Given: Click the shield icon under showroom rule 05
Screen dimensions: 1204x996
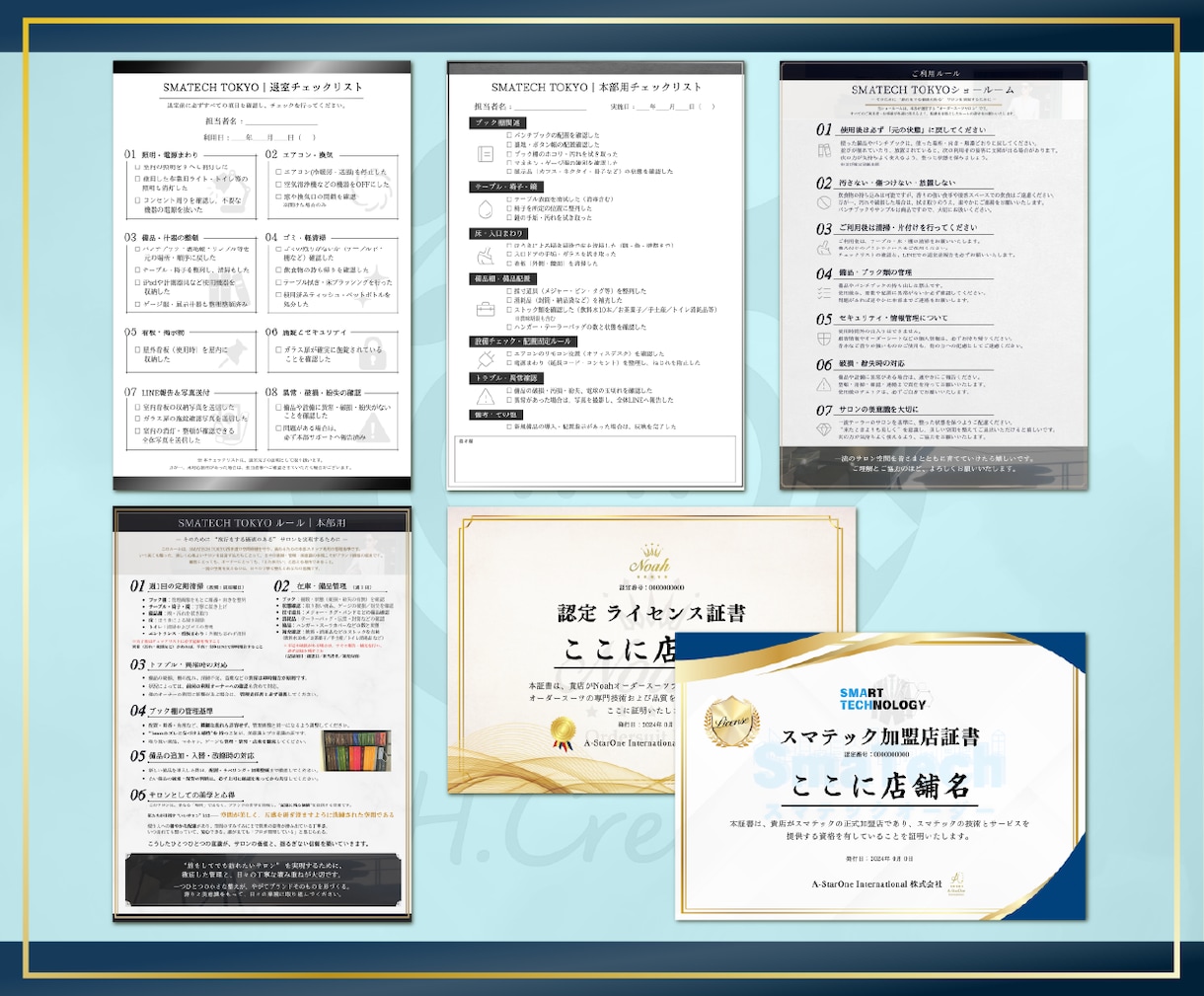Looking at the screenshot, I should click(824, 339).
